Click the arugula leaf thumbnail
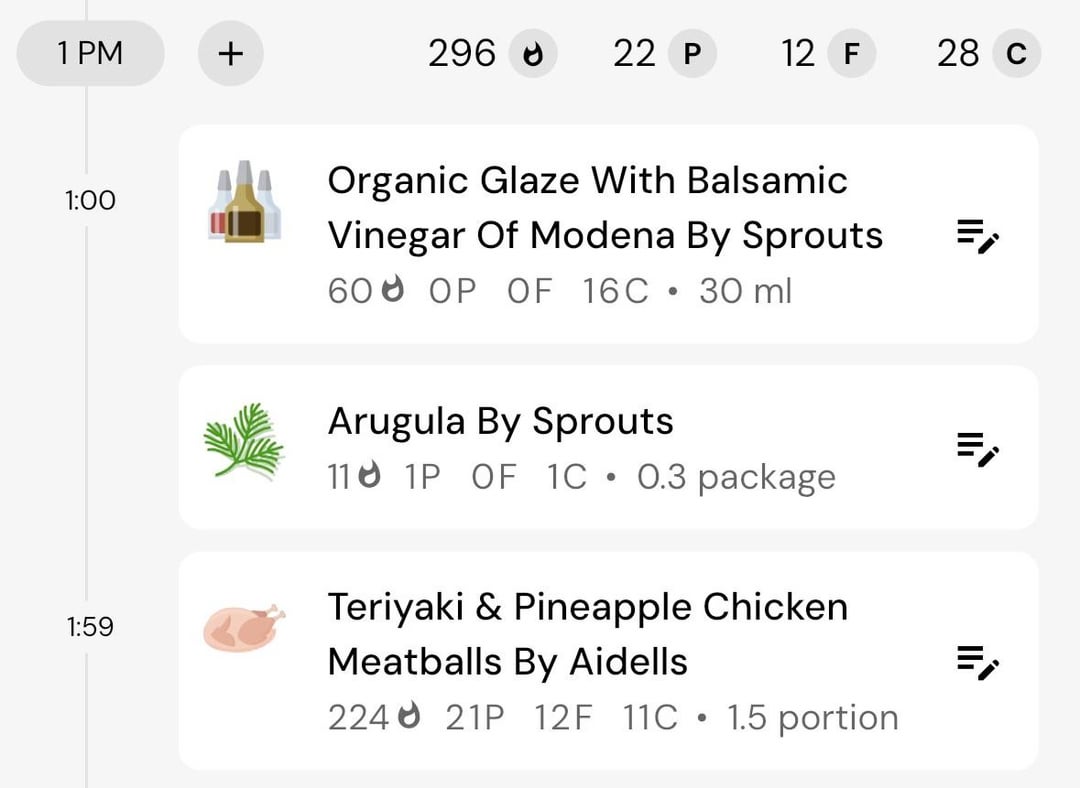This screenshot has width=1080, height=788. (244, 441)
